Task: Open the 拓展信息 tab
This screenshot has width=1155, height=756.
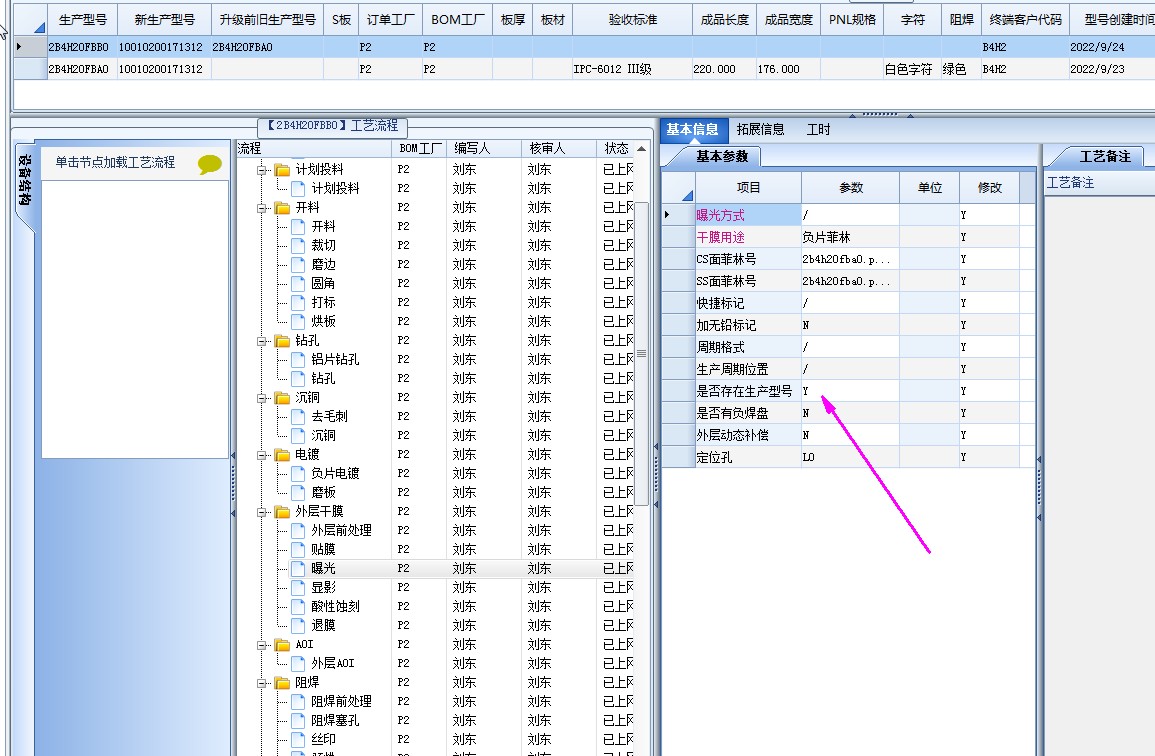Action: point(760,130)
